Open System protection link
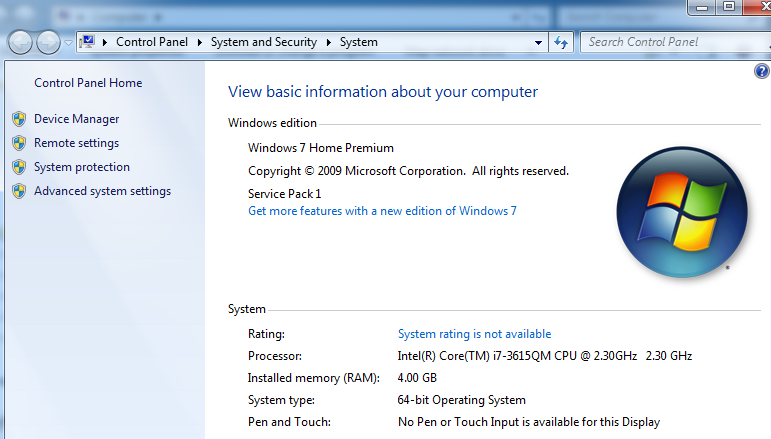 [82, 167]
